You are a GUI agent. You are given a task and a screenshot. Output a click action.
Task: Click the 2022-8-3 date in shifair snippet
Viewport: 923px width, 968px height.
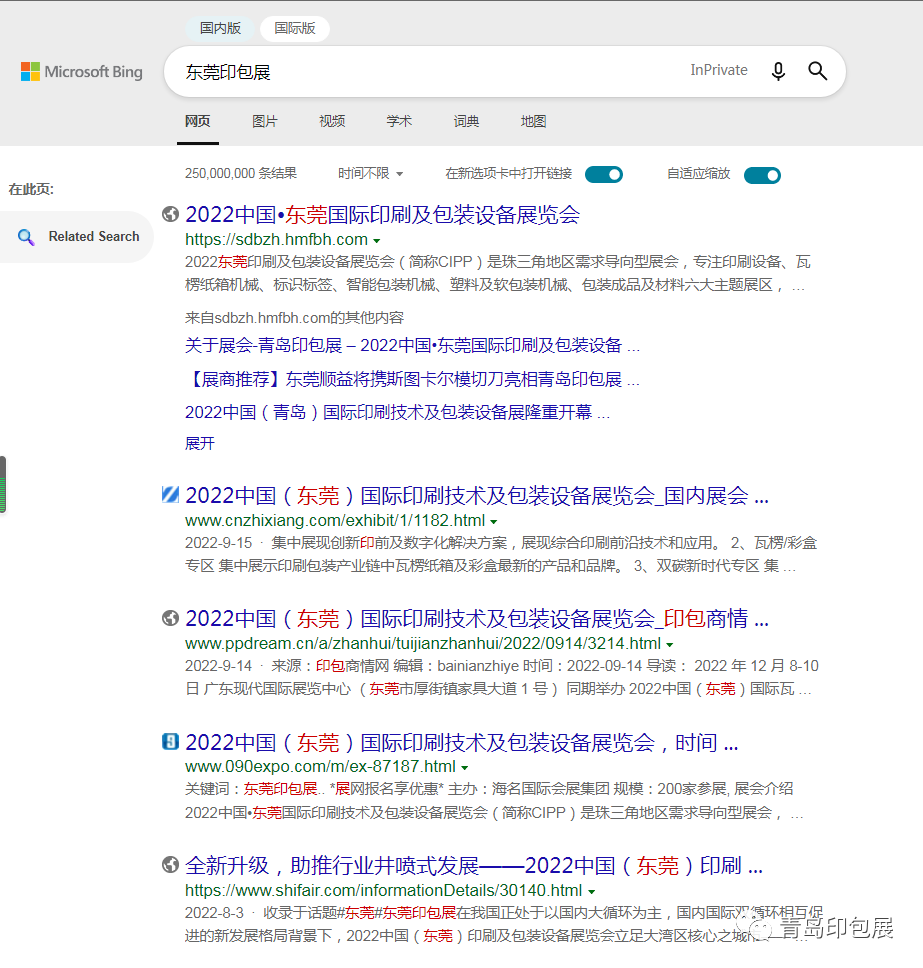[x=214, y=913]
